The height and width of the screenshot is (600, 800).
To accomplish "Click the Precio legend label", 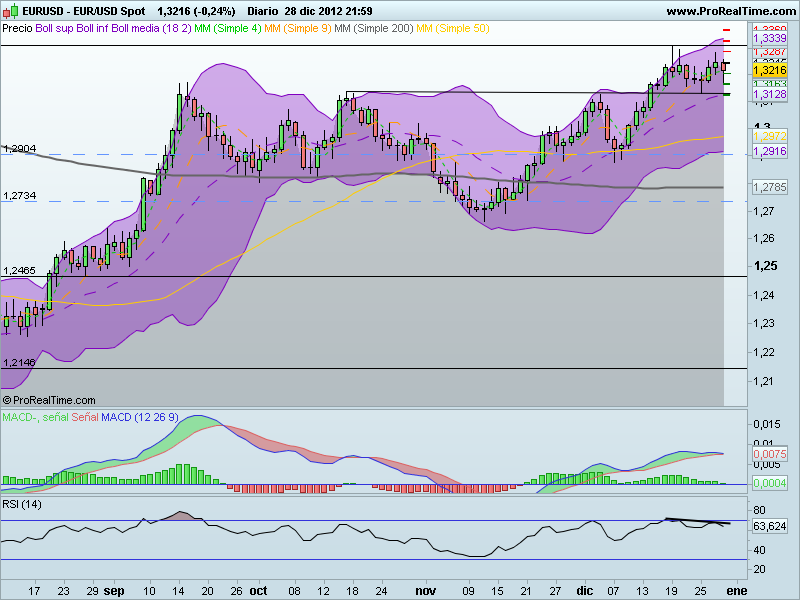I will tap(17, 29).
